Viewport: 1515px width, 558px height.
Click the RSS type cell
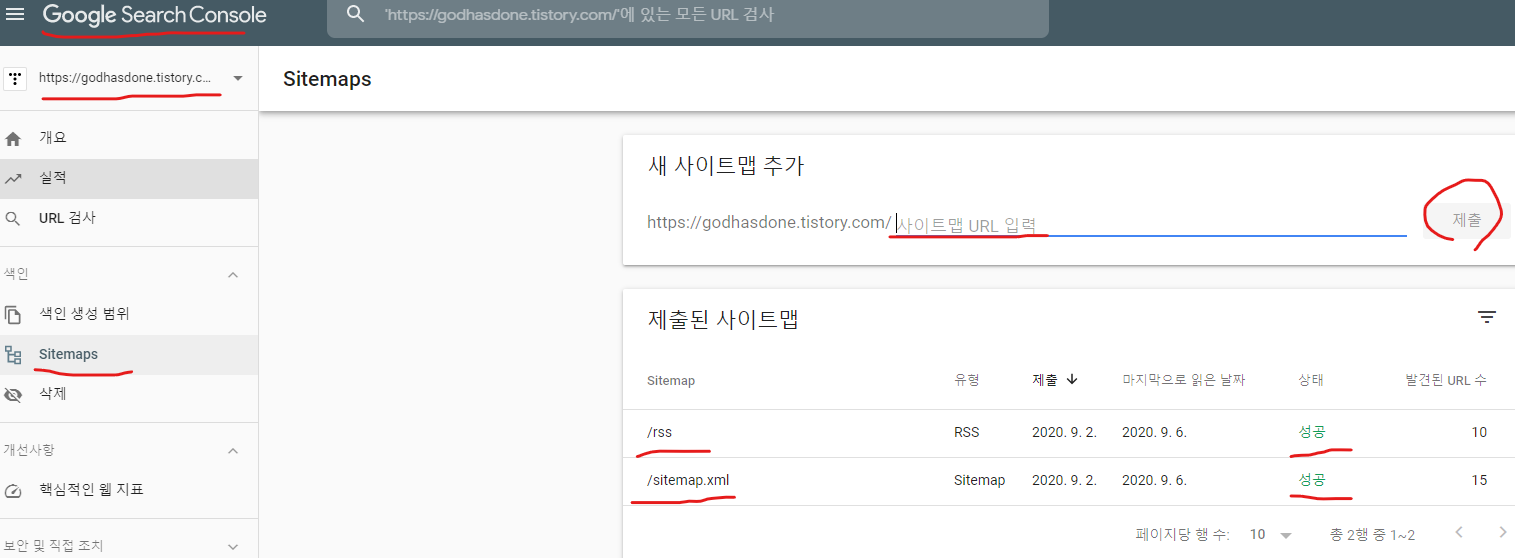click(x=967, y=432)
